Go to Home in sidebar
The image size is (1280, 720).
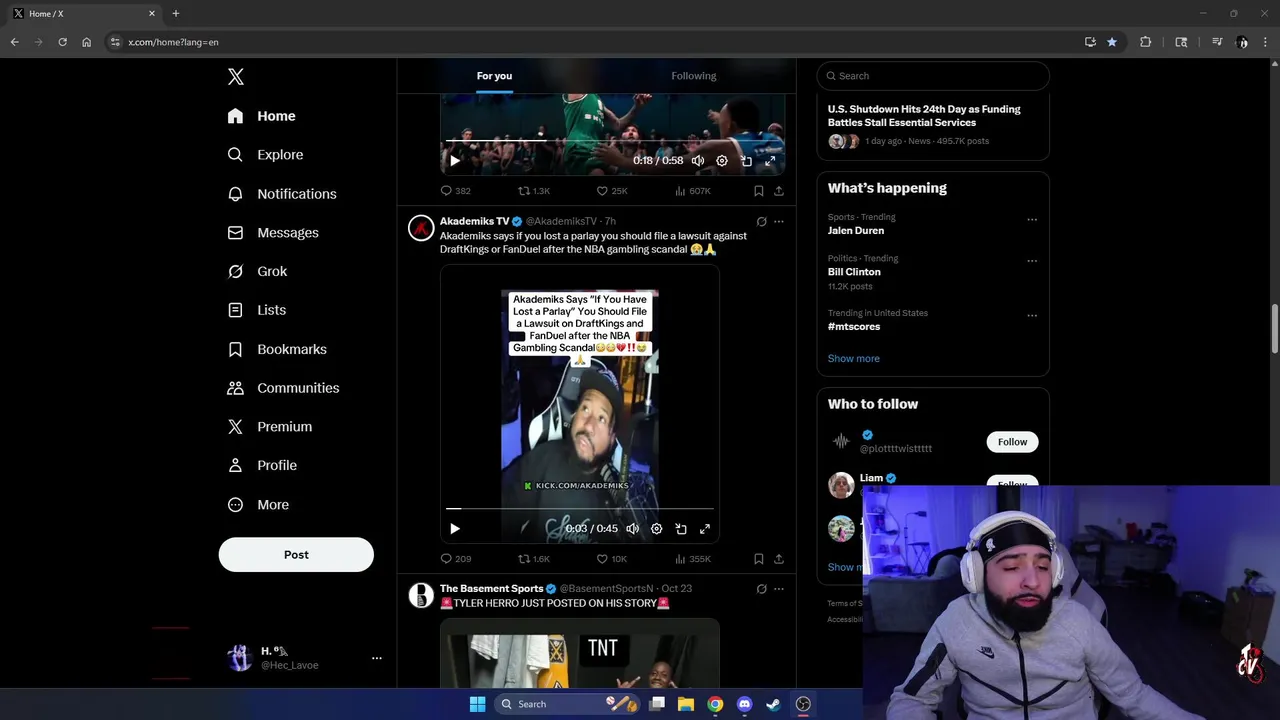[261, 116]
